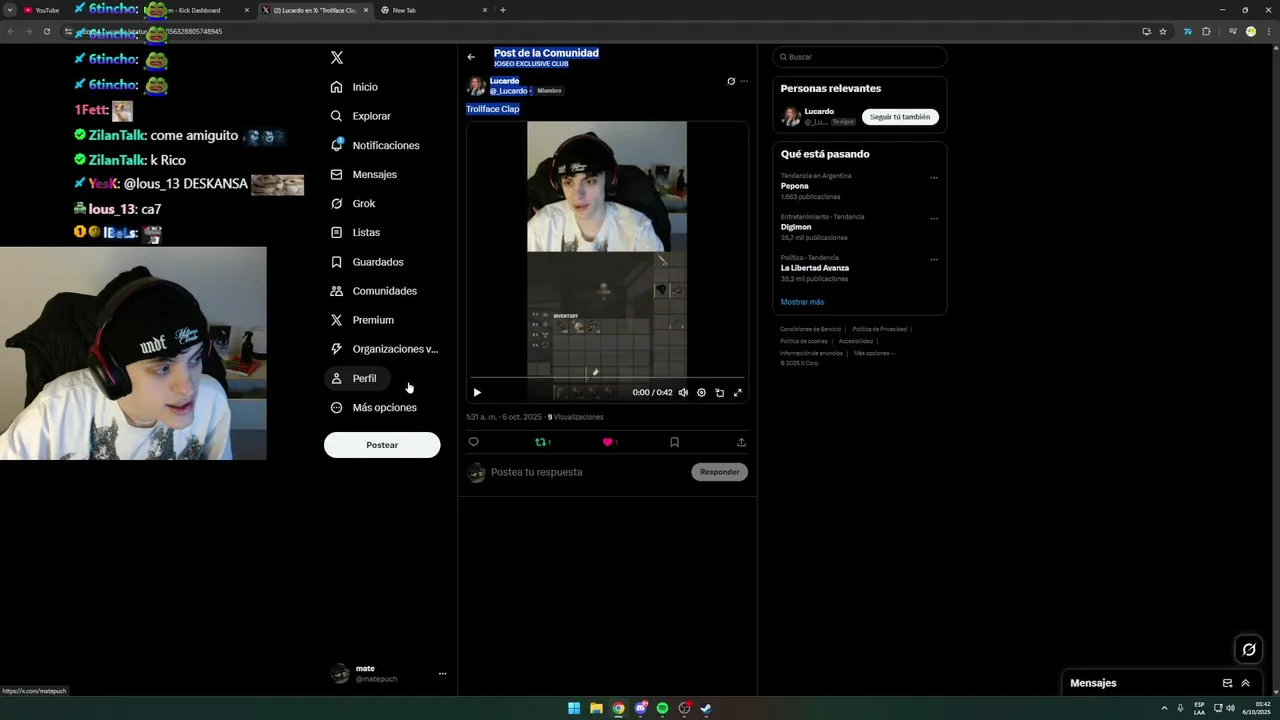Reload the page with the refresh icon
Image resolution: width=1280 pixels, height=720 pixels.
coord(46,31)
